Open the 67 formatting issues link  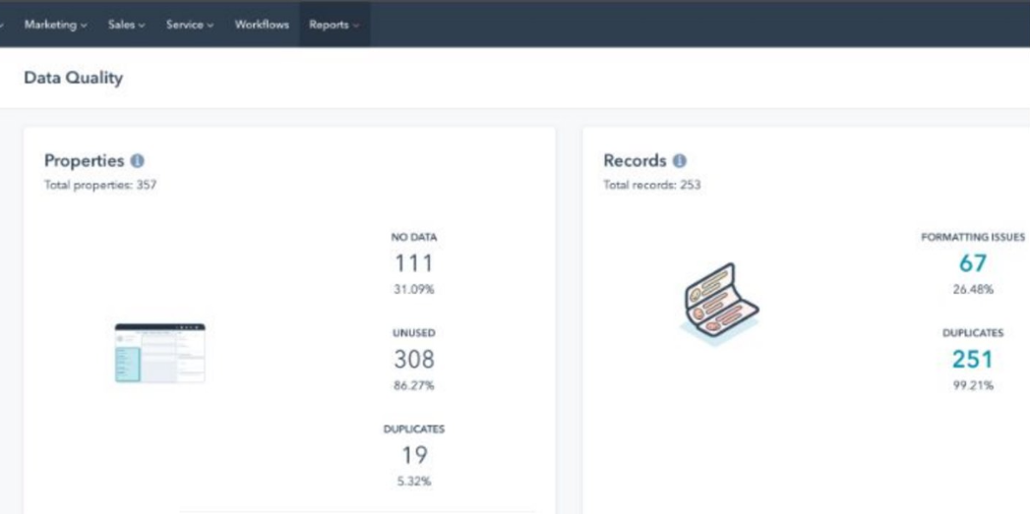point(973,263)
